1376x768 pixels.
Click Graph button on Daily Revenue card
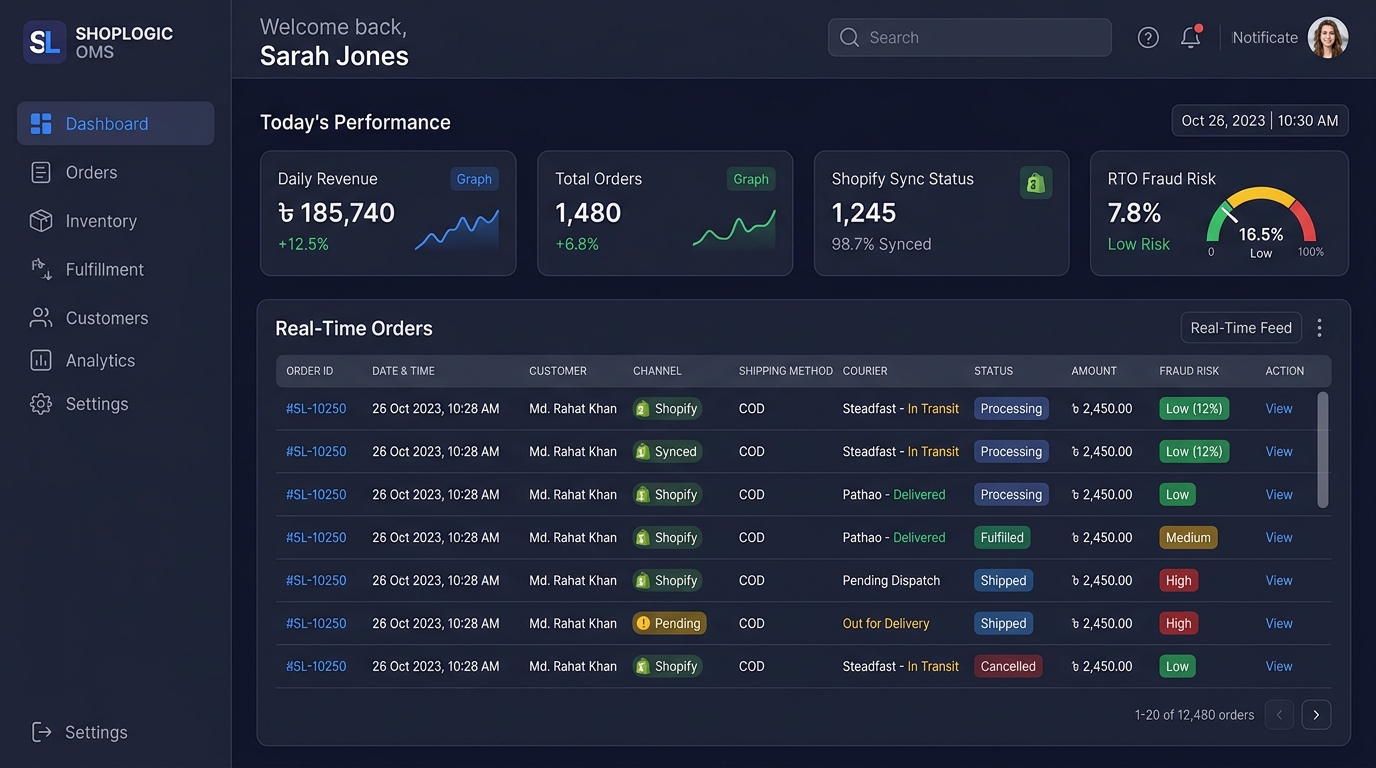tap(474, 179)
